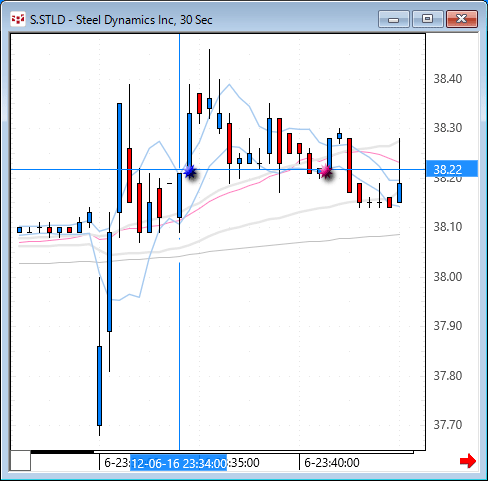Click the S.STLD - Steel Dynamics Inc title
This screenshot has height=481, width=488.
click(x=121, y=20)
